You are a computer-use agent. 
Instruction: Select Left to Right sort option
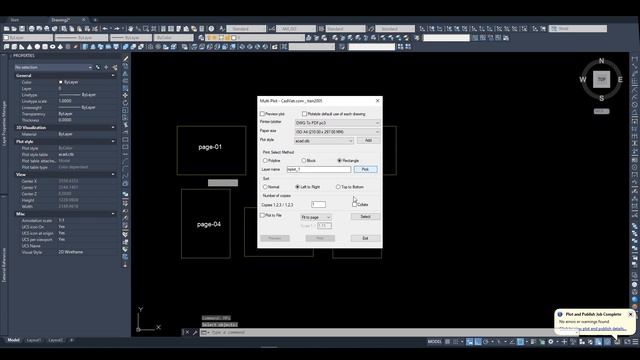pos(298,187)
